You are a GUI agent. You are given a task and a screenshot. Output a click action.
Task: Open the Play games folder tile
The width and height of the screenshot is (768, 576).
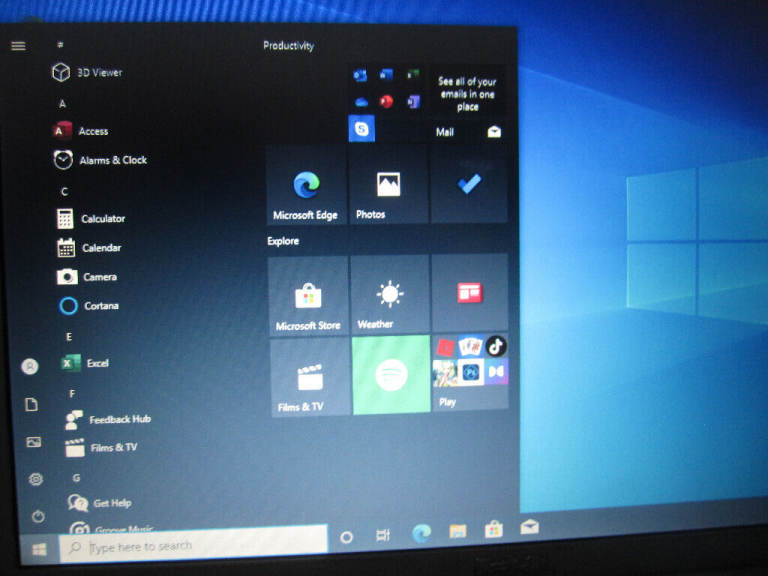470,371
